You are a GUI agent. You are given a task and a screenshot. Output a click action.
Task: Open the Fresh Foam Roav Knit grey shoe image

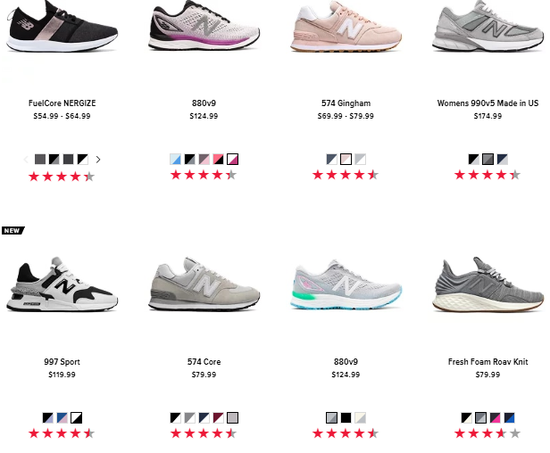(x=488, y=285)
